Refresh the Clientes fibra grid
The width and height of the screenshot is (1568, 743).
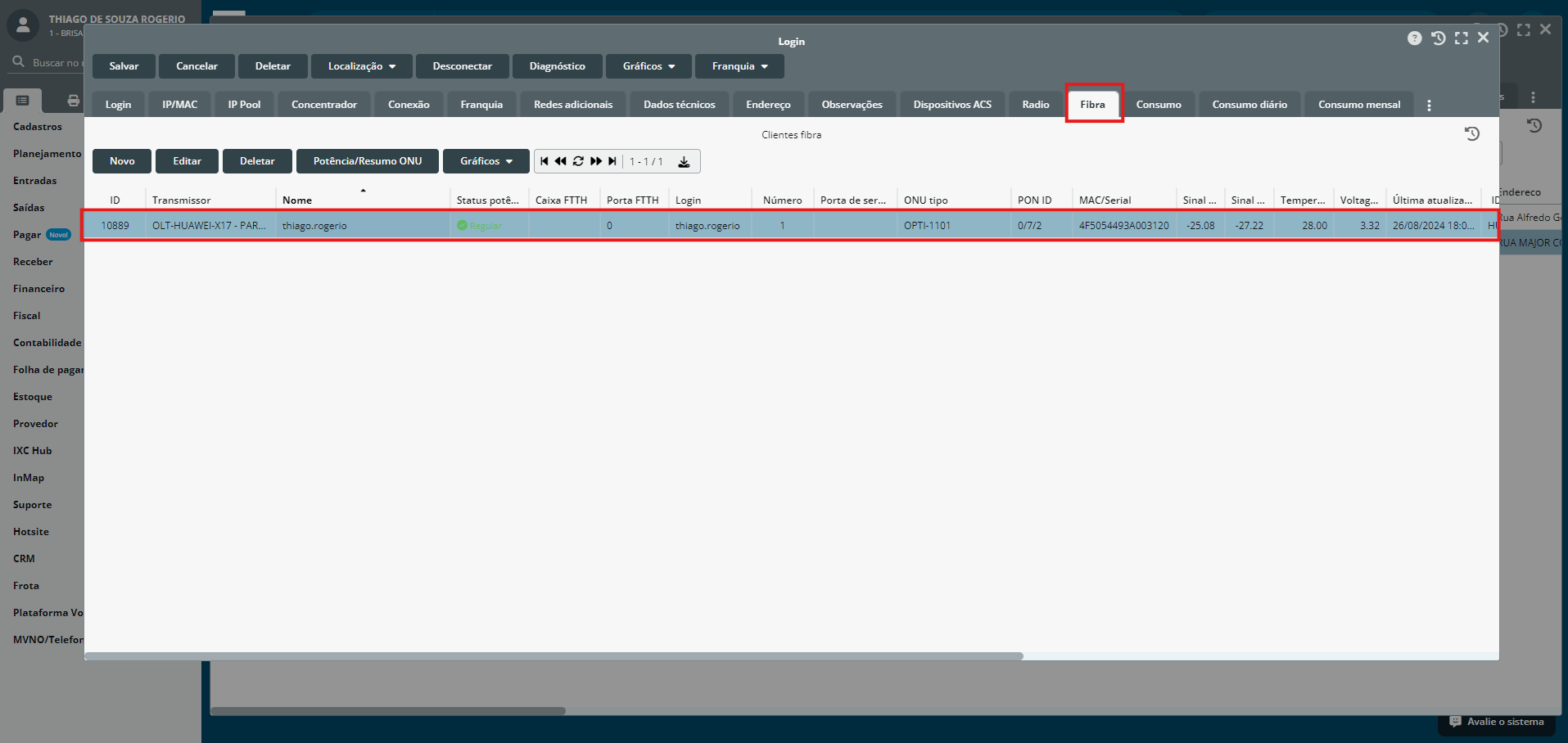pos(578,161)
